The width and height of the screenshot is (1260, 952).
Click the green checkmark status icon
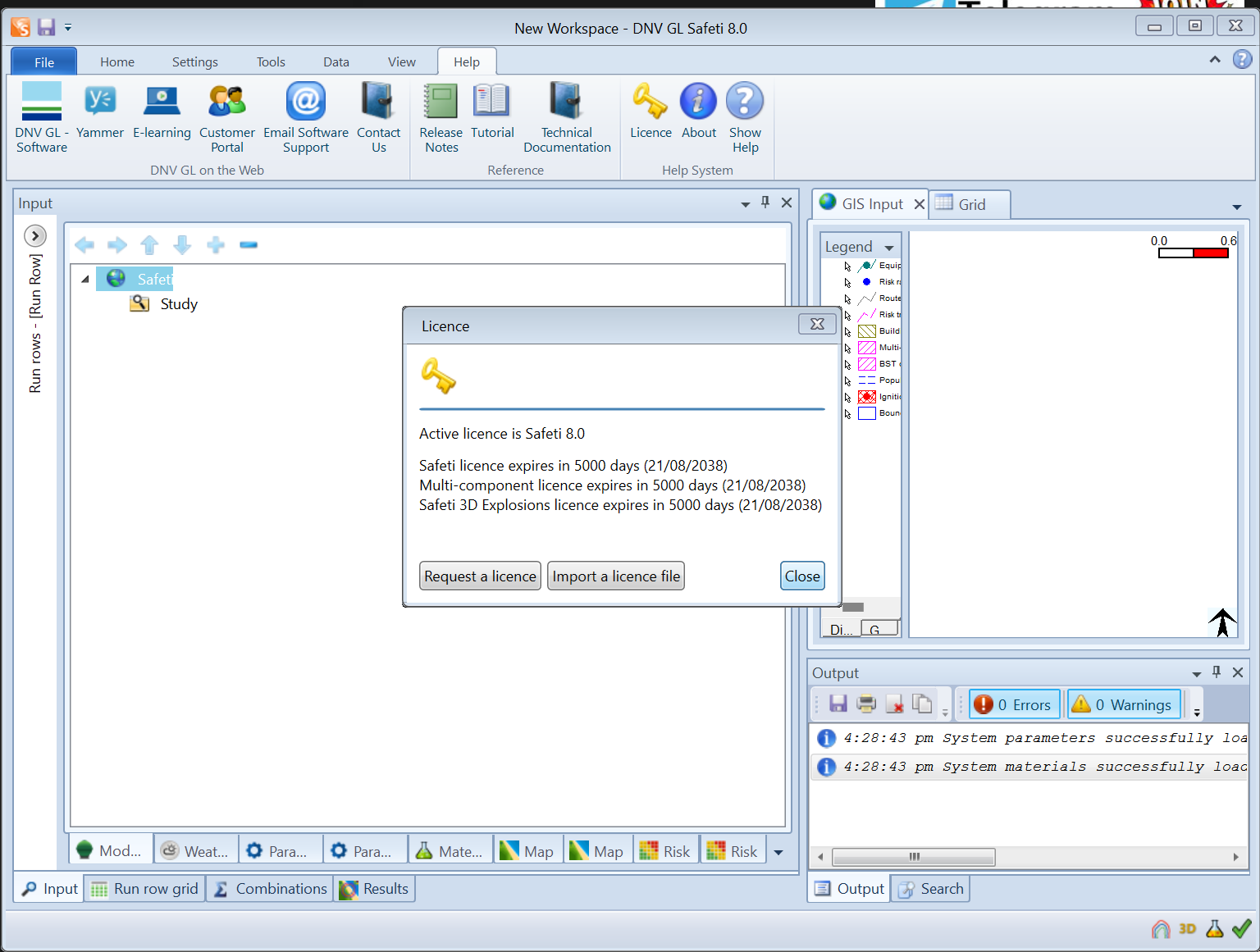click(1241, 928)
